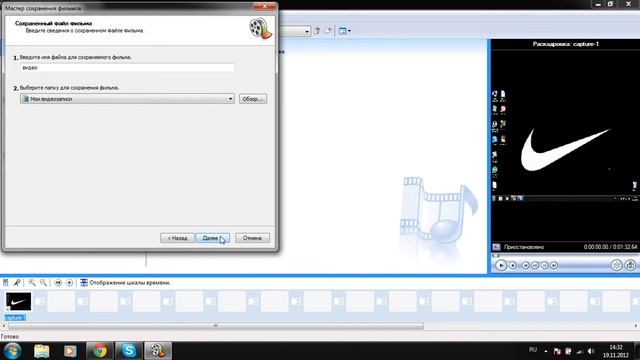
Task: Open Windows Media Player from the taskbar
Action: point(70,351)
